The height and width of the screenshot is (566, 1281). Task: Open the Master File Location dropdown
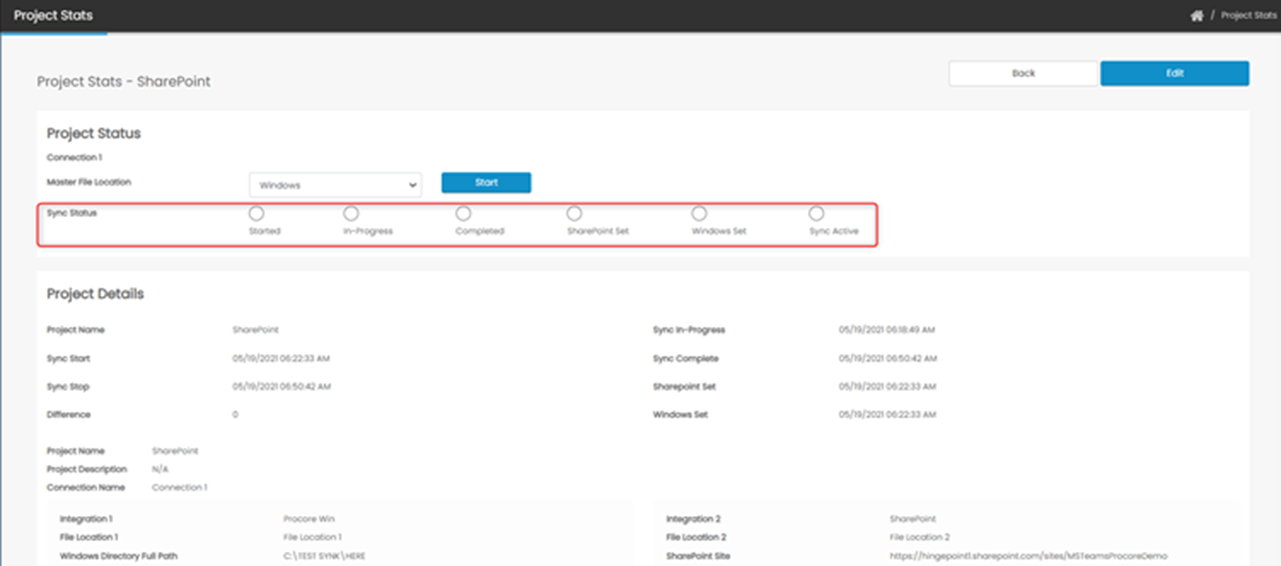(x=335, y=185)
